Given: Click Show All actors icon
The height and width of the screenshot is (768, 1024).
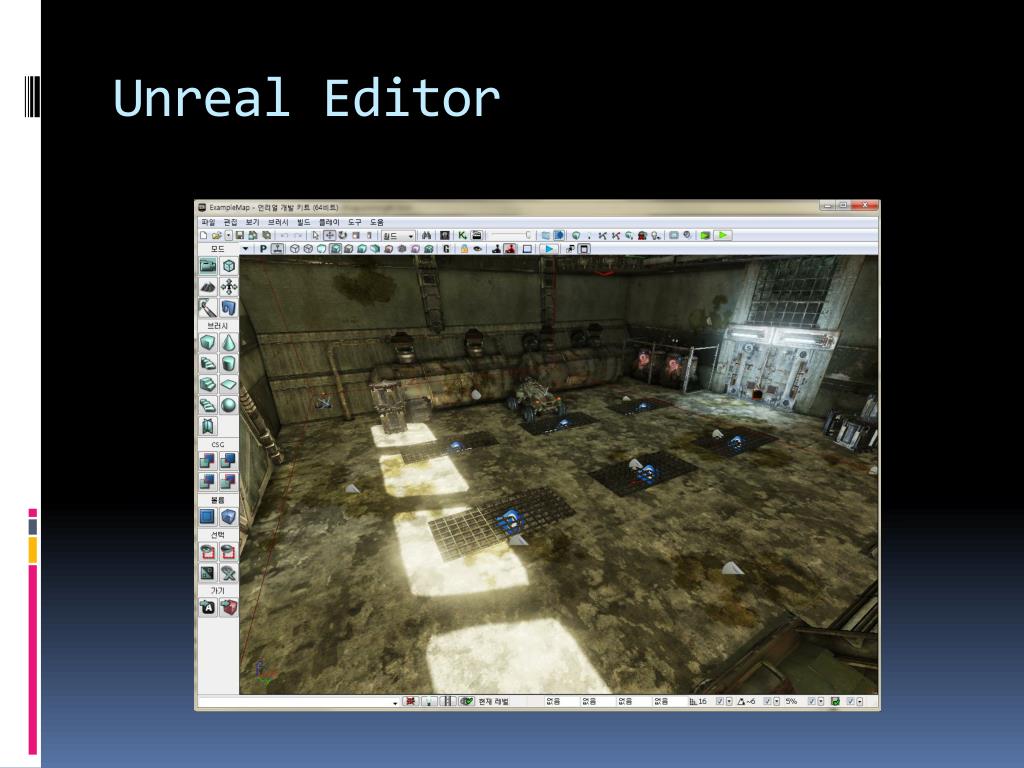Looking at the screenshot, I should point(229,573).
